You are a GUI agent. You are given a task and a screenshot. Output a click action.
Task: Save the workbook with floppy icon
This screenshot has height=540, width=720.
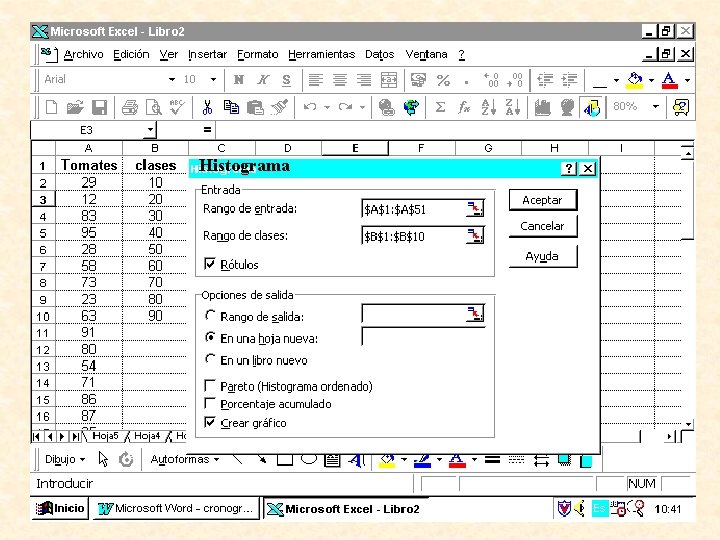[x=99, y=107]
